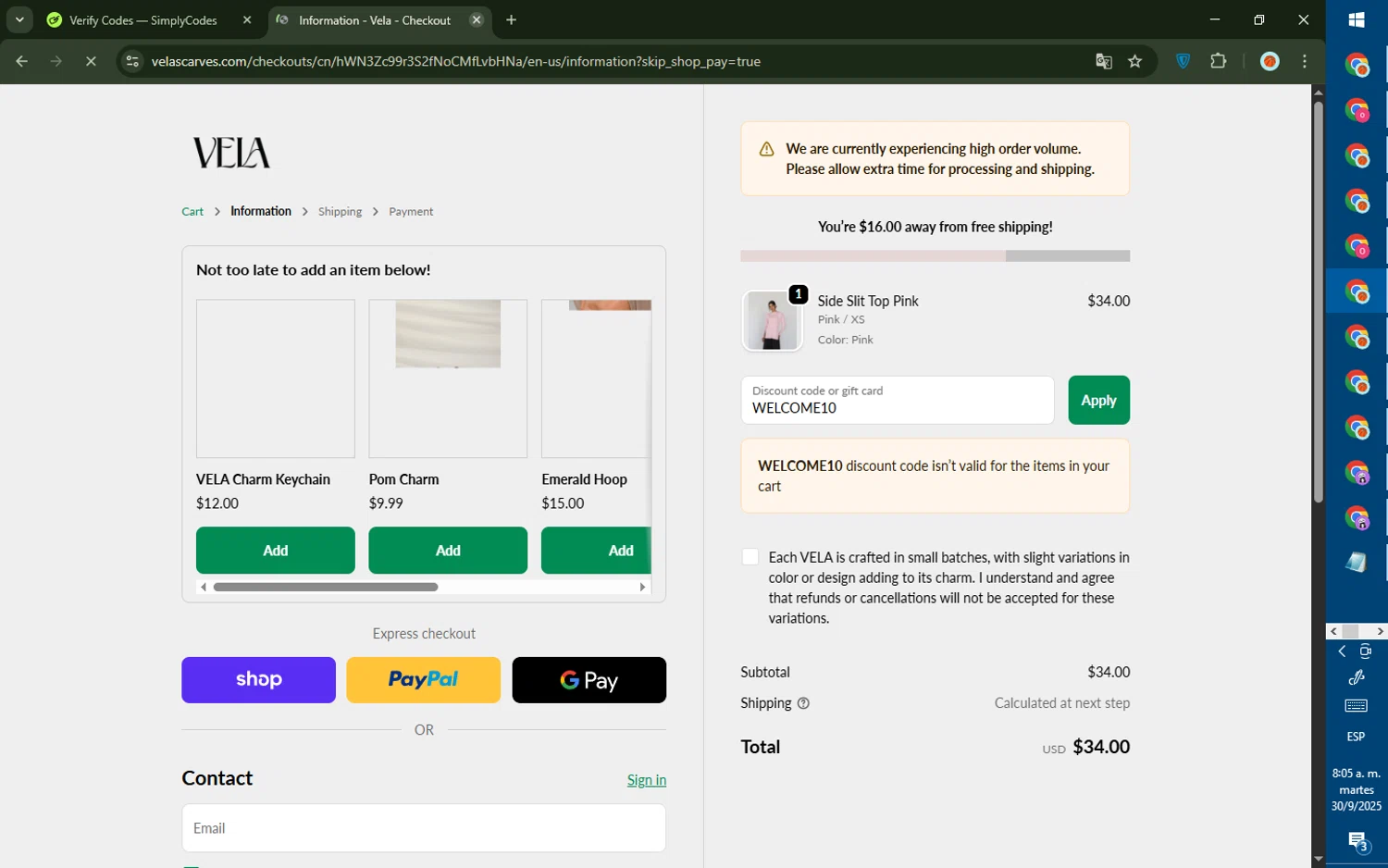Image resolution: width=1388 pixels, height=868 pixels.
Task: Focus the Email contact field
Action: tap(424, 828)
